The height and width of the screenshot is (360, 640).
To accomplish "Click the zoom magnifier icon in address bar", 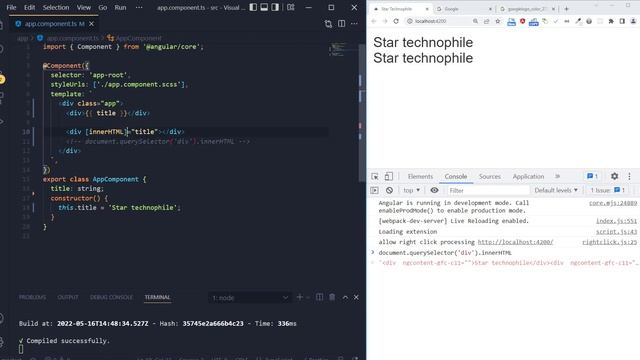I will tap(475, 21).
